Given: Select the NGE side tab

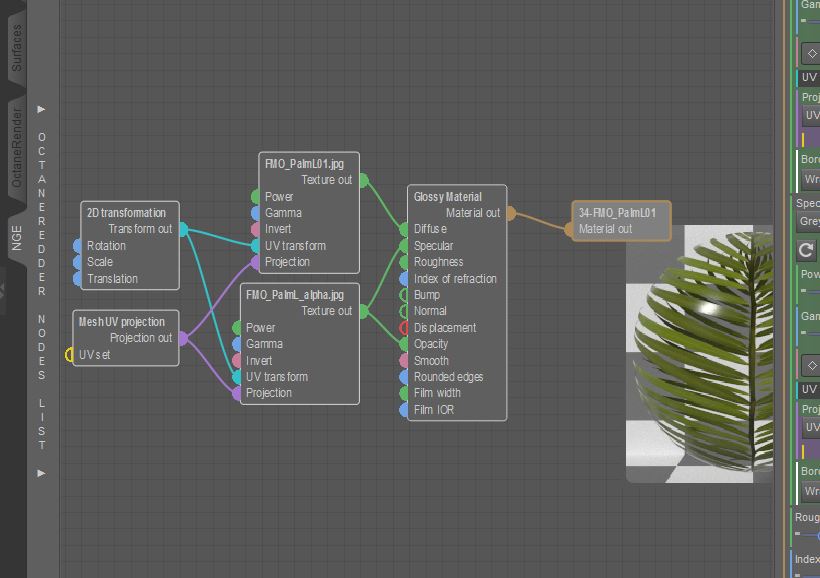Looking at the screenshot, I should click(17, 238).
